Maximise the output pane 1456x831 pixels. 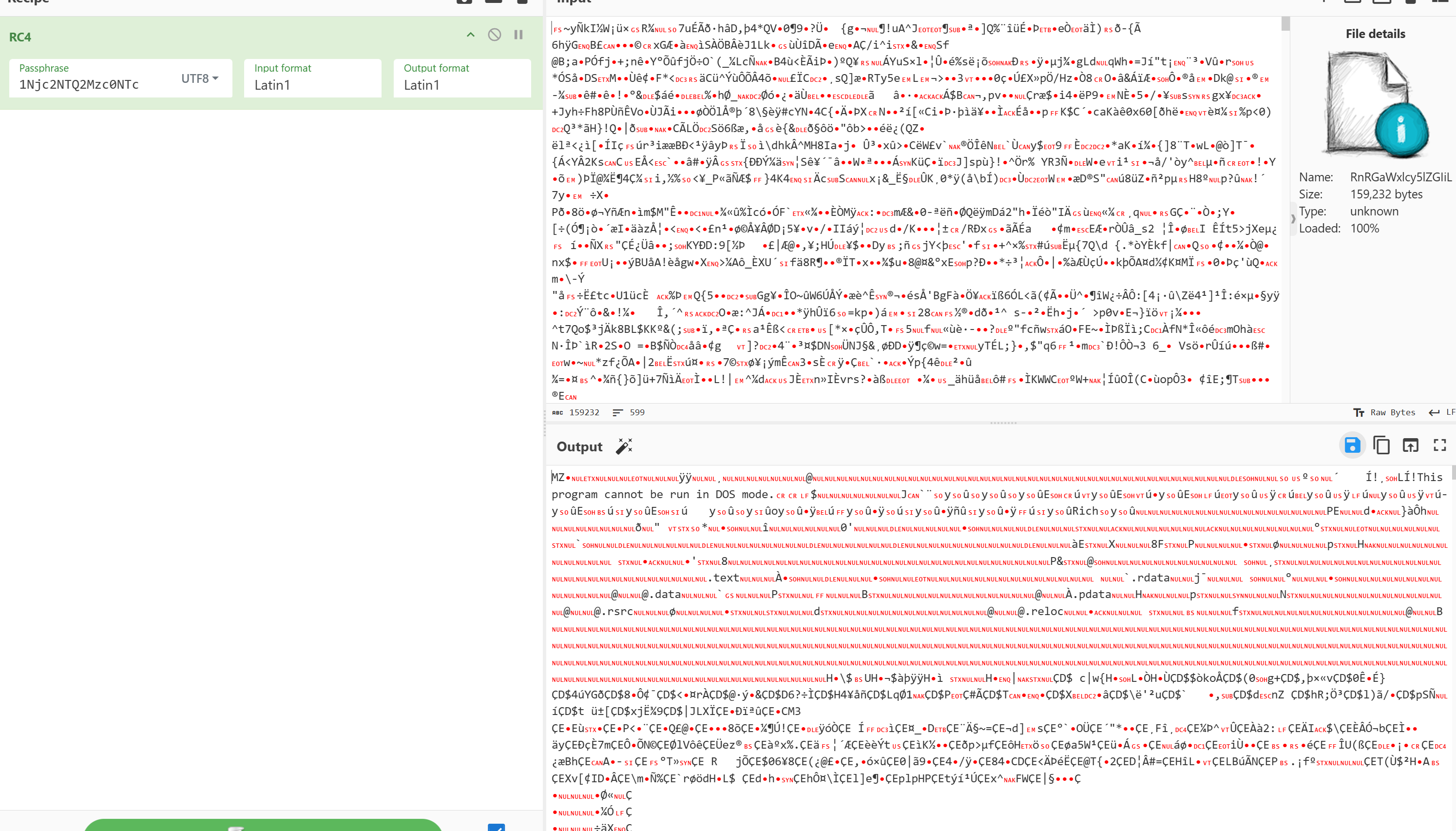[1439, 445]
